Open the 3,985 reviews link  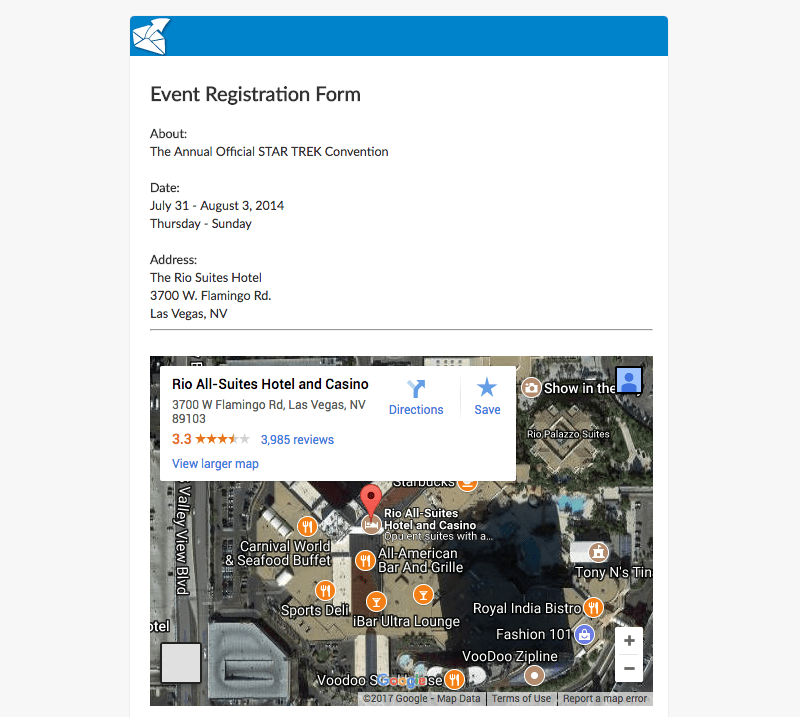(297, 440)
